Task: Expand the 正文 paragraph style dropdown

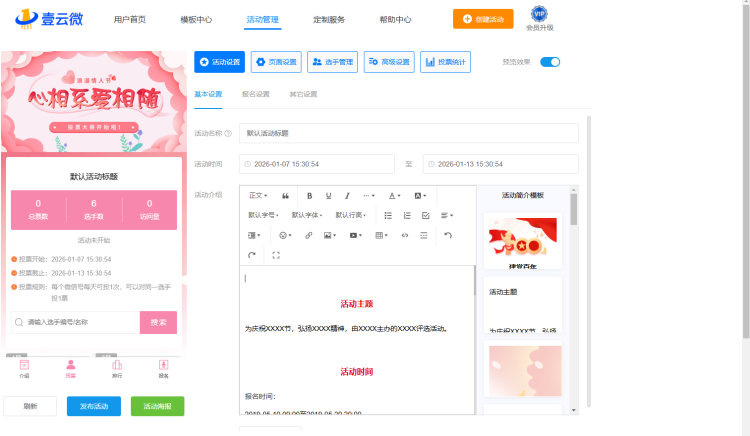Action: click(259, 195)
